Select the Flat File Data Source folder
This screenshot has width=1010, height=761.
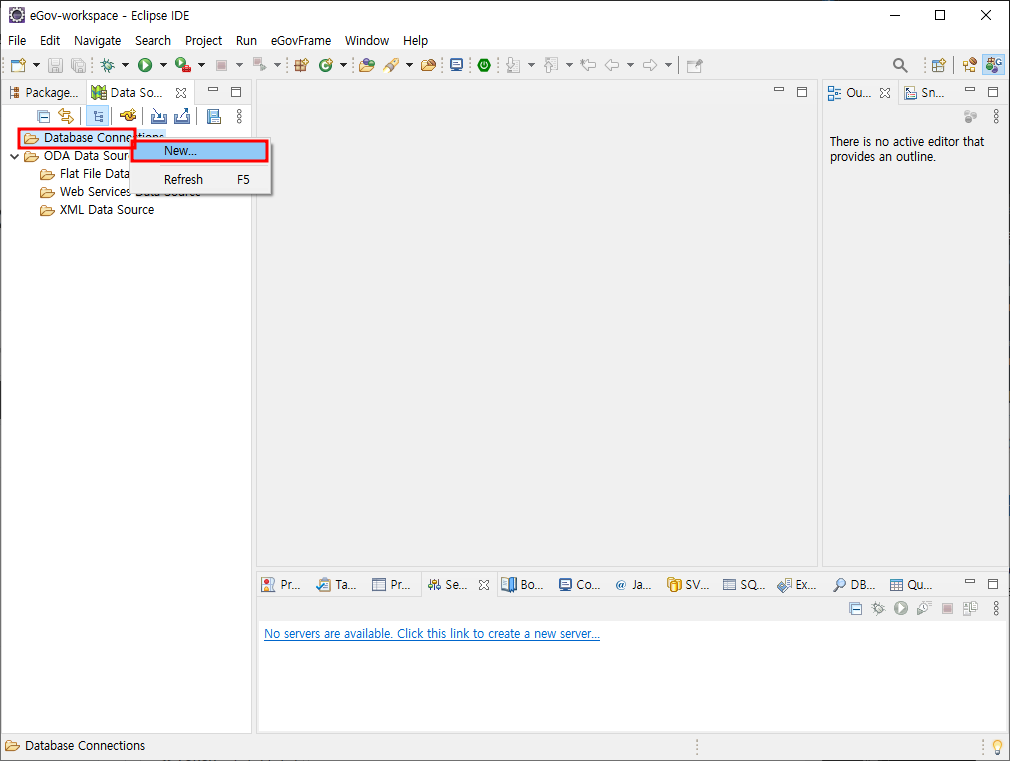pyautogui.click(x=85, y=174)
